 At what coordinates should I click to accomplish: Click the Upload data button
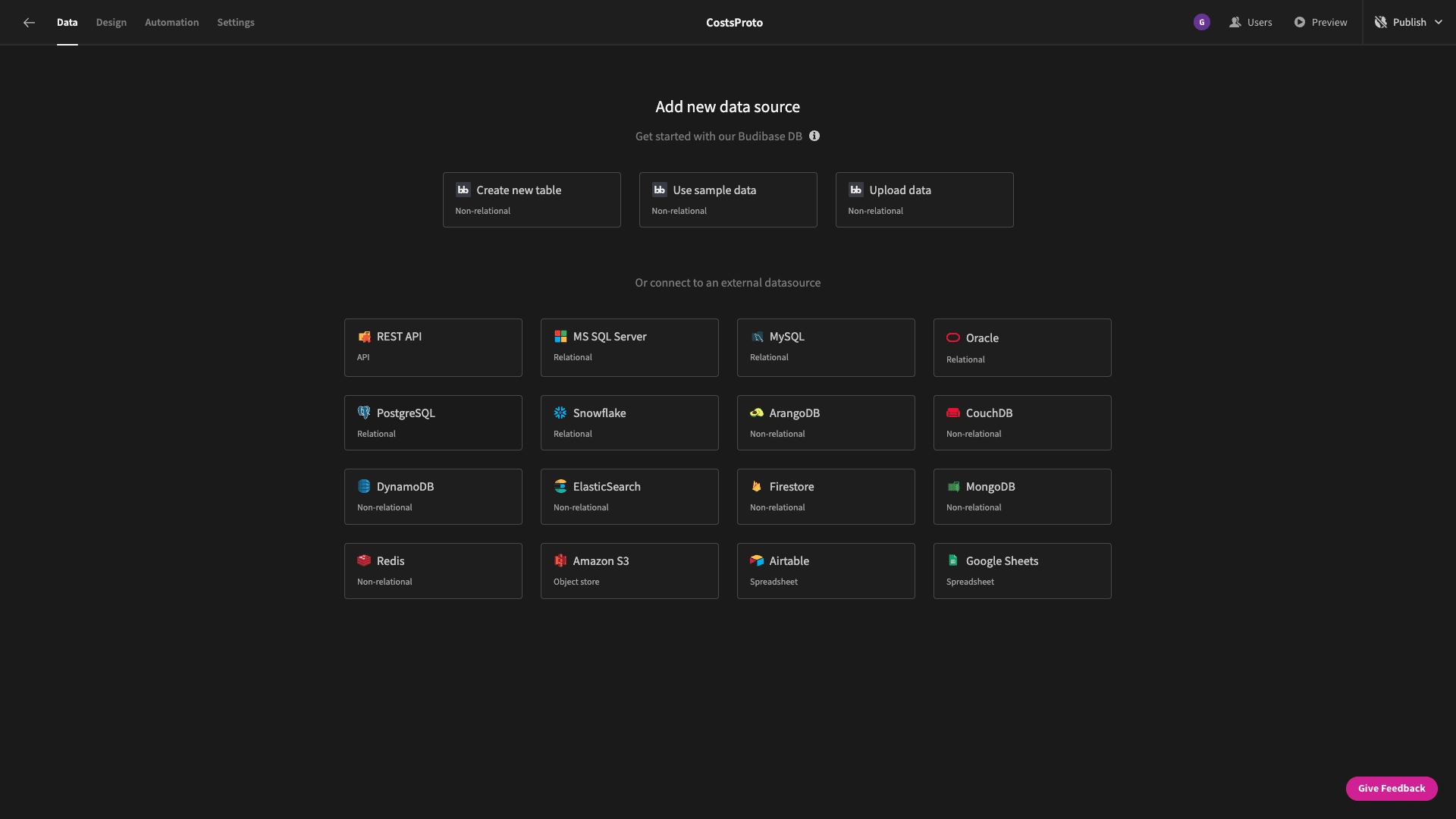(924, 199)
